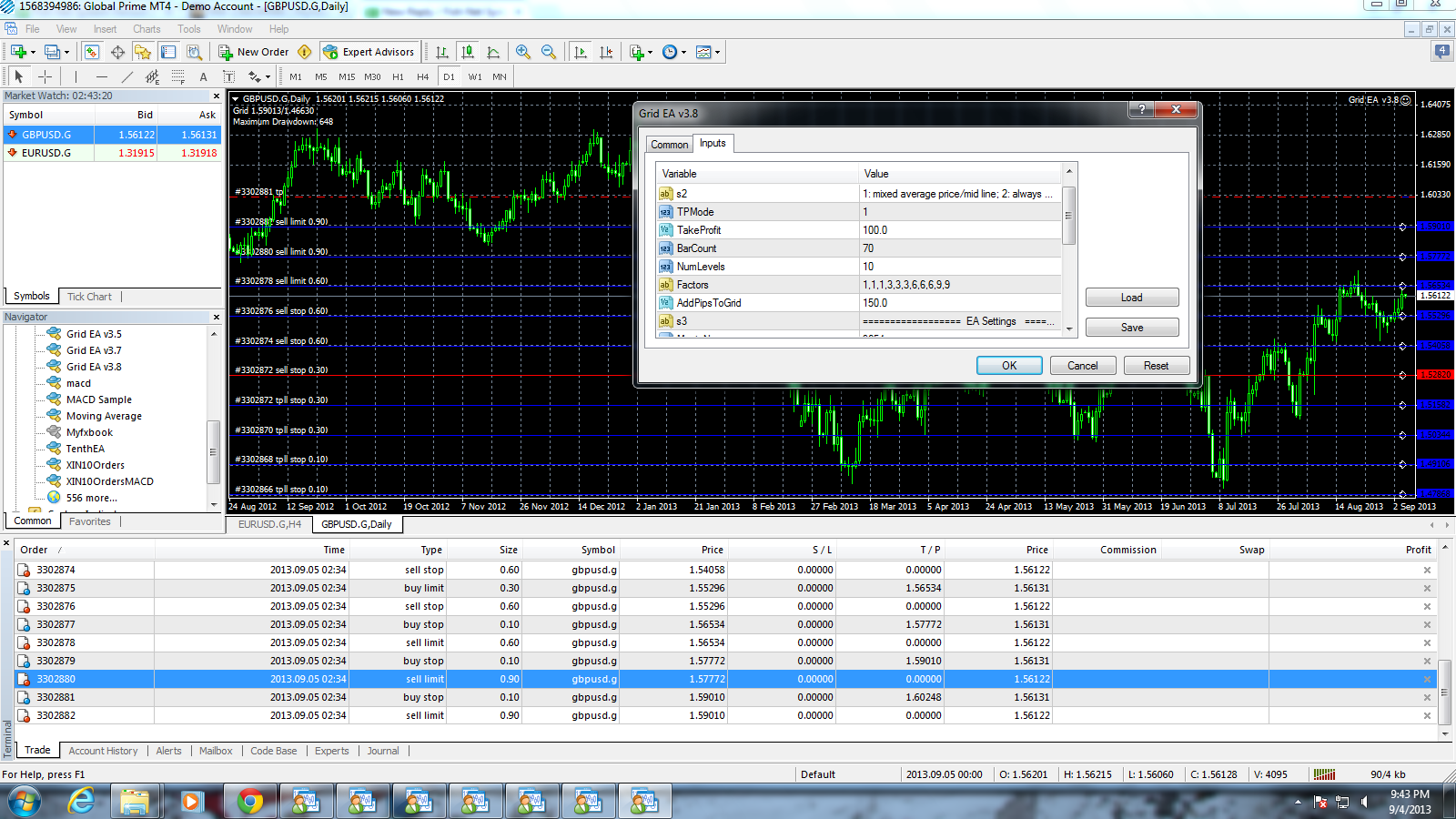1456x819 pixels.
Task: Switch chart to bar chart mode
Action: (442, 52)
